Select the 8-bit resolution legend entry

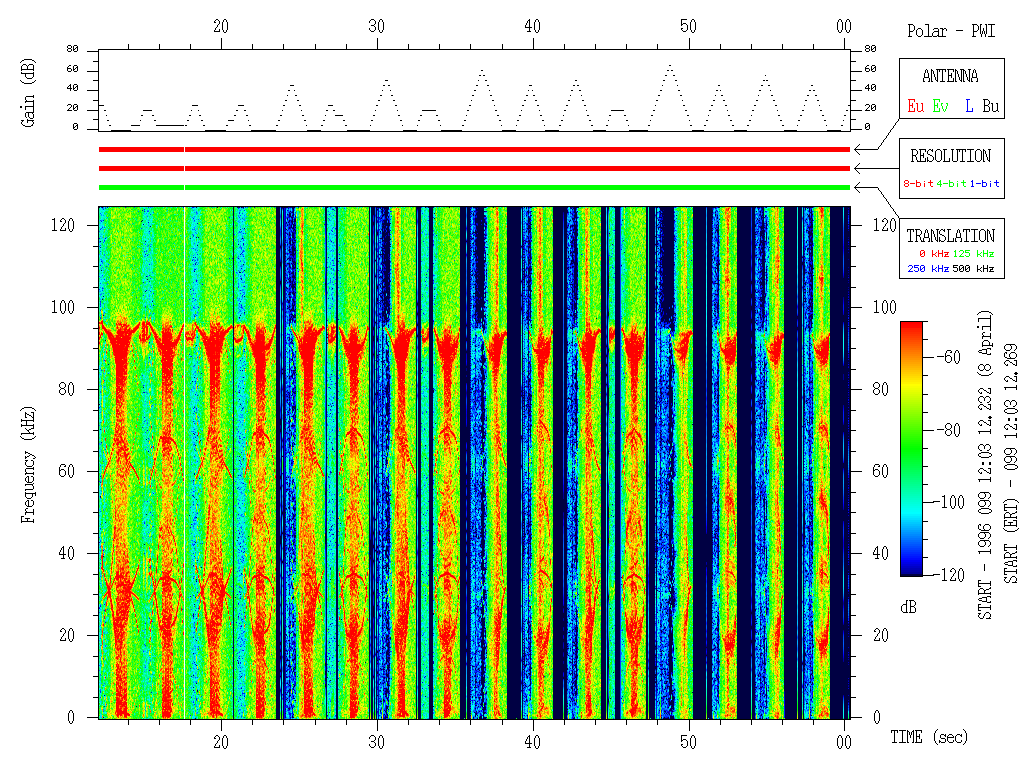(920, 184)
